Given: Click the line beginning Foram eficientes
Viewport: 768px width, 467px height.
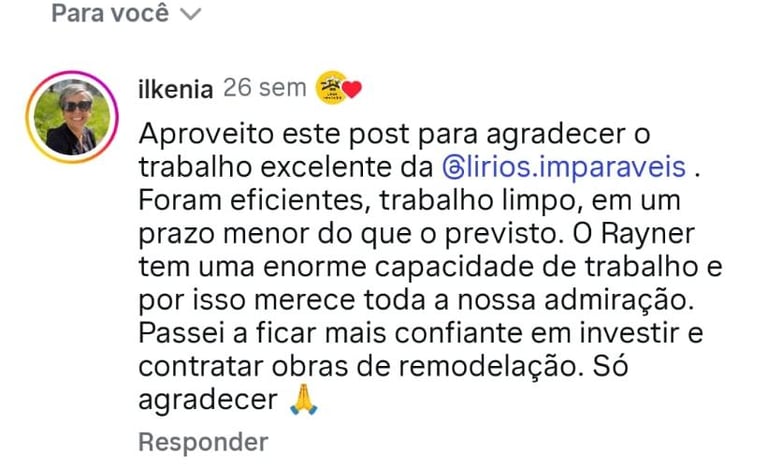Looking at the screenshot, I should [x=409, y=201].
